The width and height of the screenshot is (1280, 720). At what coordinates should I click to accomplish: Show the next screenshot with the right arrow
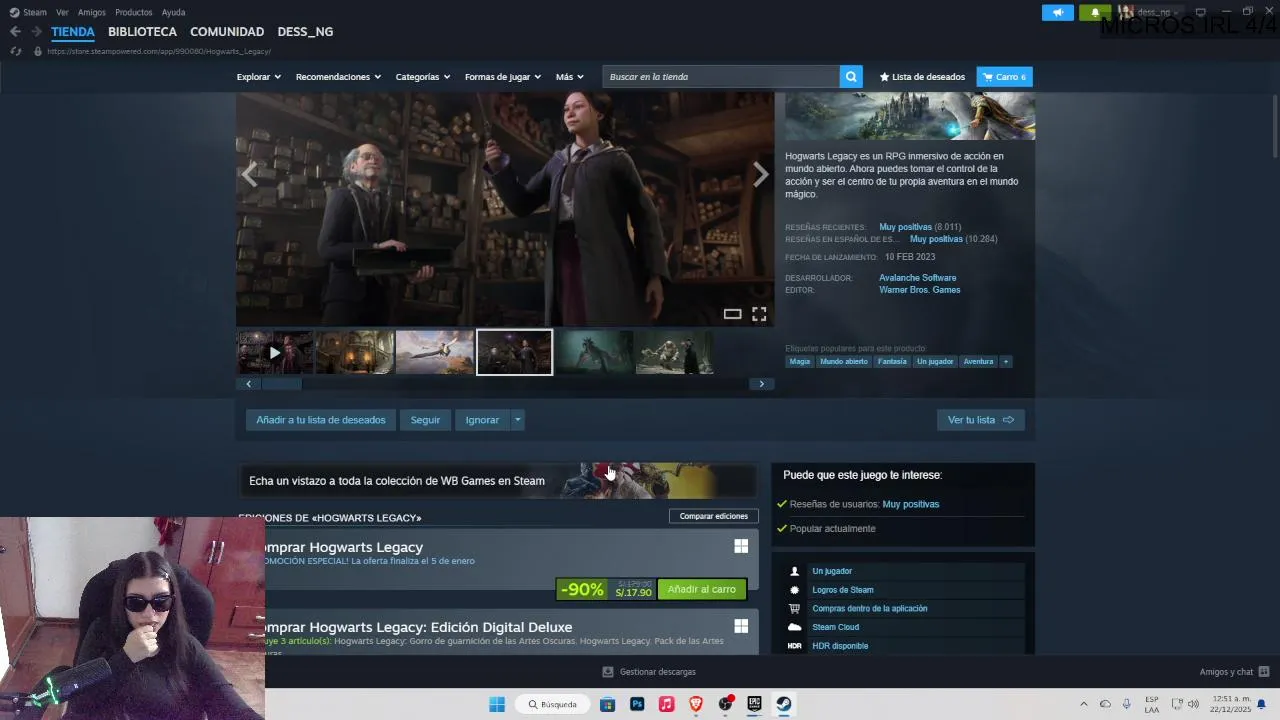pyautogui.click(x=761, y=175)
